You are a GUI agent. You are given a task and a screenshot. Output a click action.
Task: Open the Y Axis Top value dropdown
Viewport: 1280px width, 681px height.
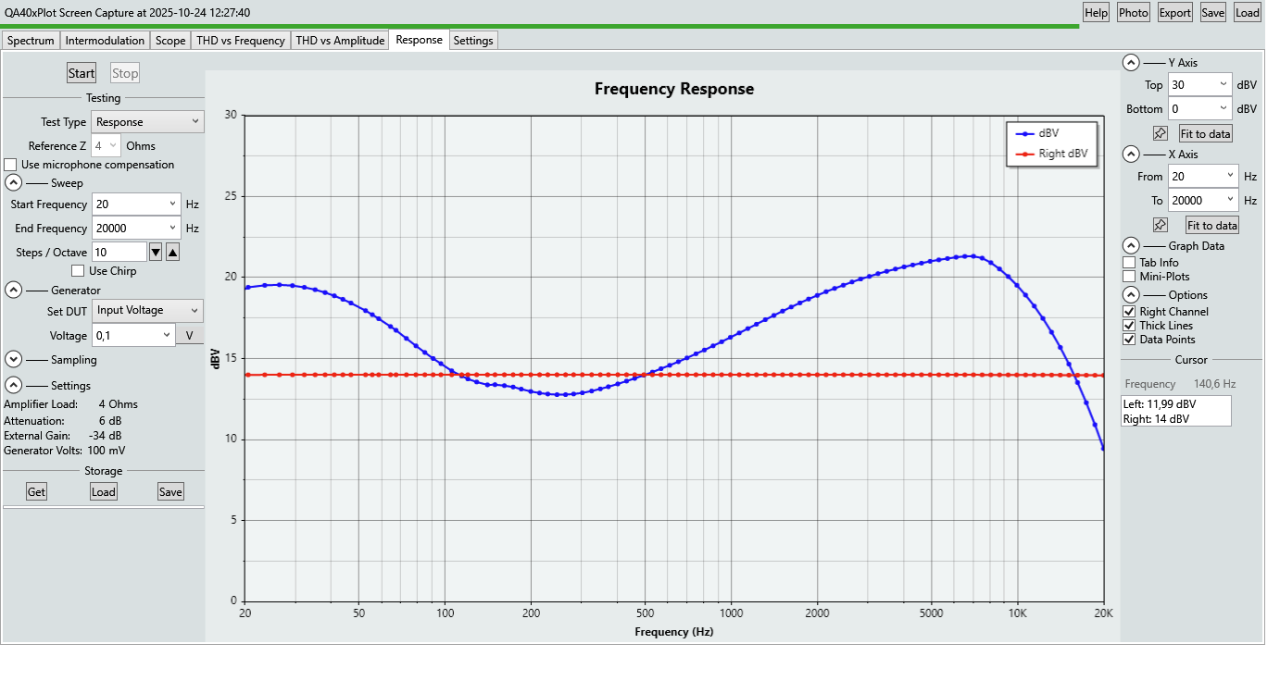pos(1223,85)
